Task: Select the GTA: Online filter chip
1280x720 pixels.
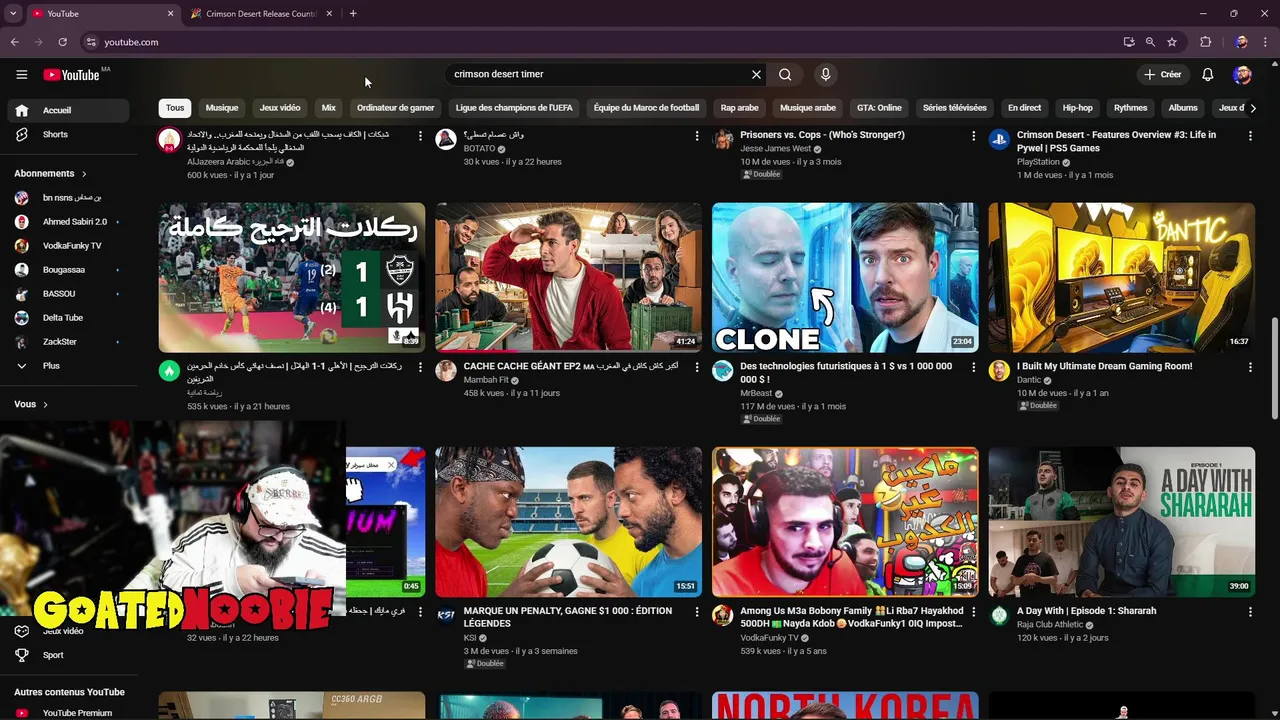Action: [x=879, y=108]
